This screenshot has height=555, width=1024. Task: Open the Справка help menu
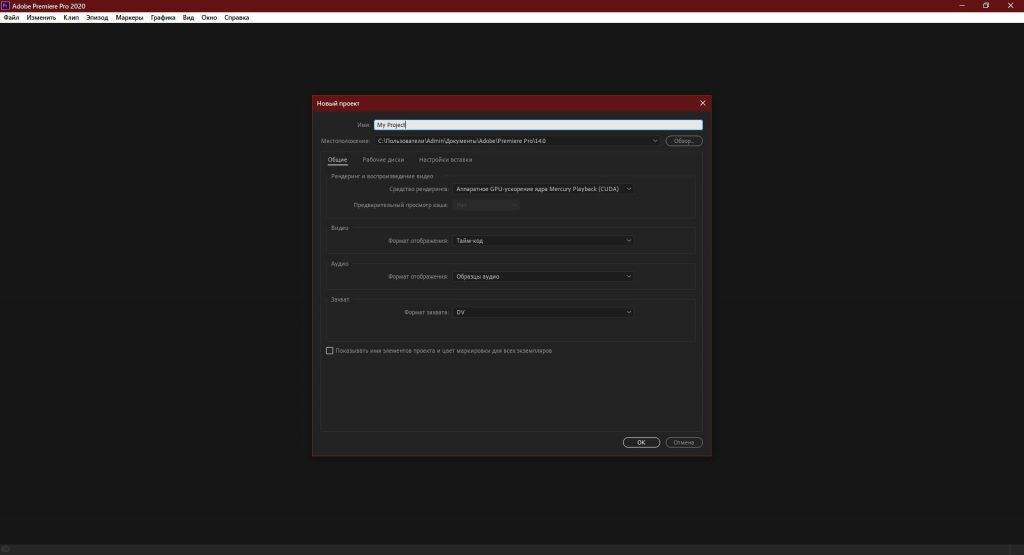coord(237,18)
